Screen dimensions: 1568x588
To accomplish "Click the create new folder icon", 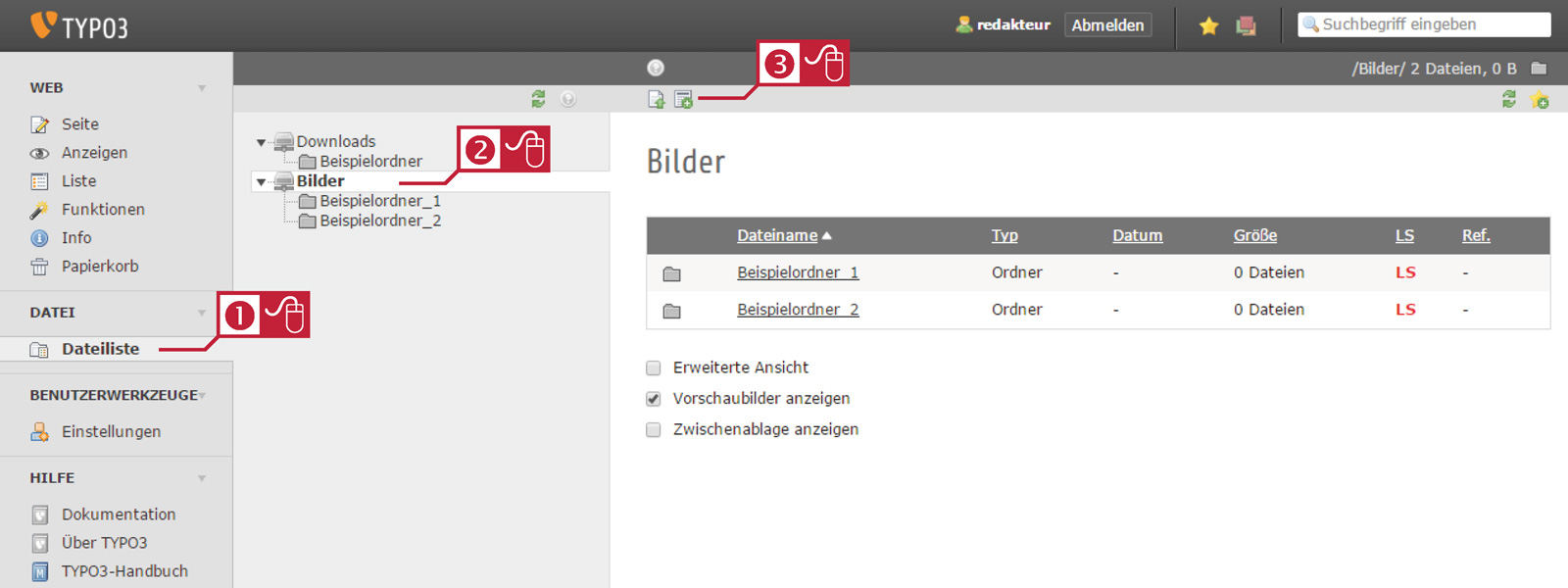I will pyautogui.click(x=683, y=99).
